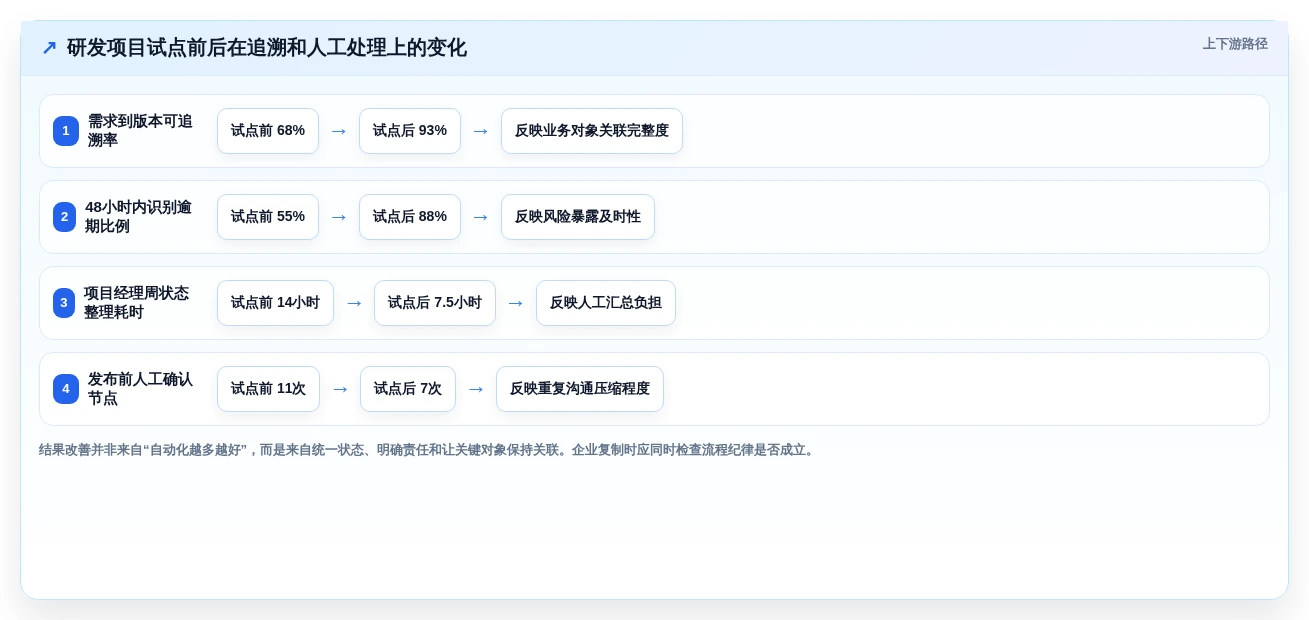
Task: Click the arrow after 试点后 88%
Action: click(x=481, y=217)
